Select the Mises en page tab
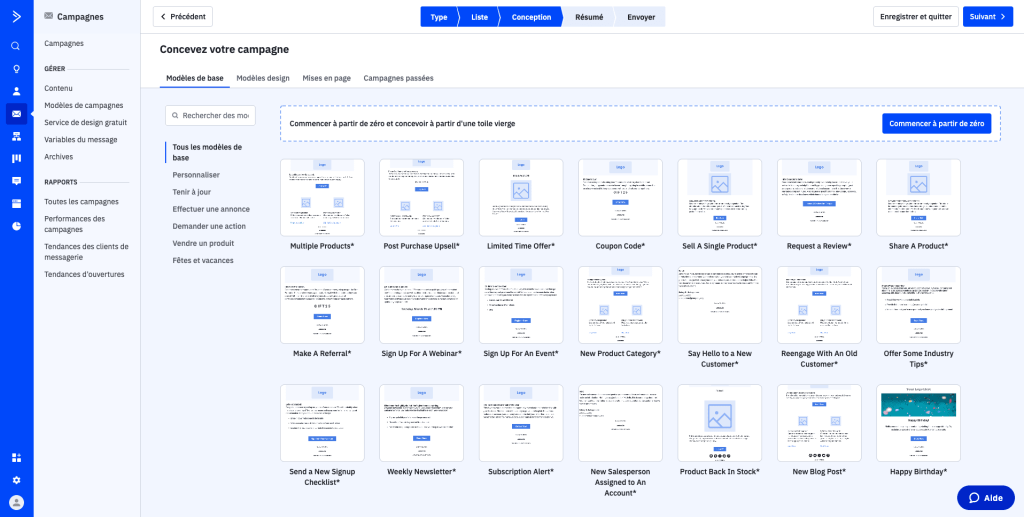This screenshot has width=1024, height=517. 326,78
